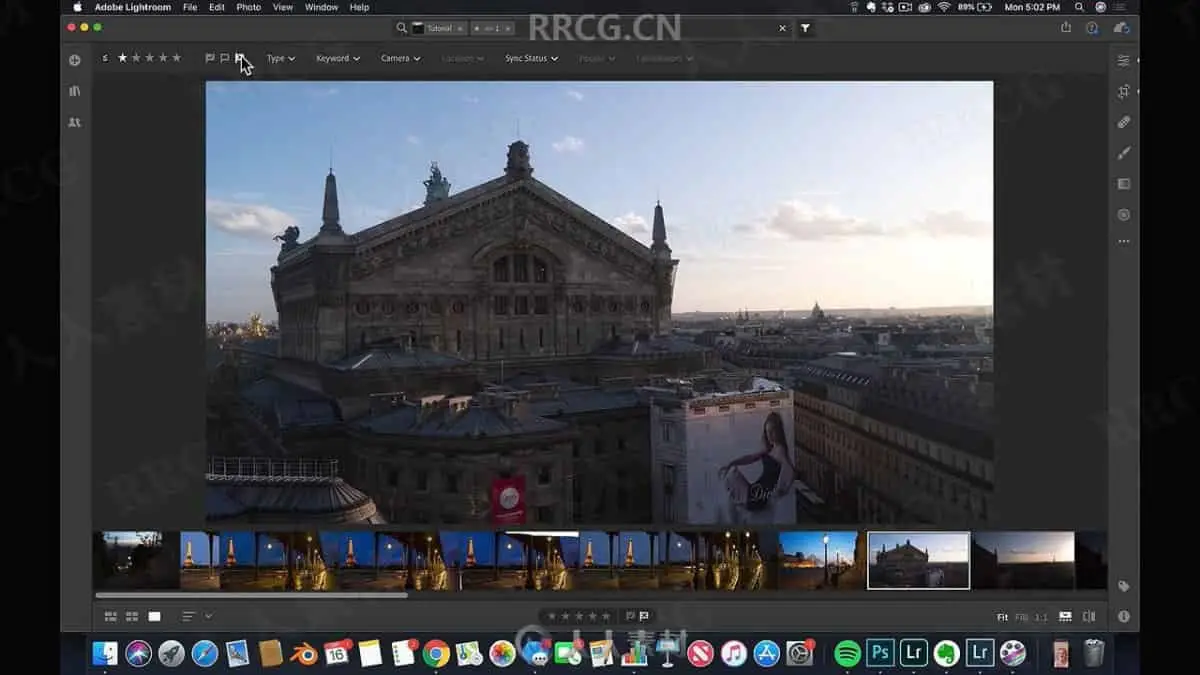Toggle the filter funnel button
1200x675 pixels.
805,28
